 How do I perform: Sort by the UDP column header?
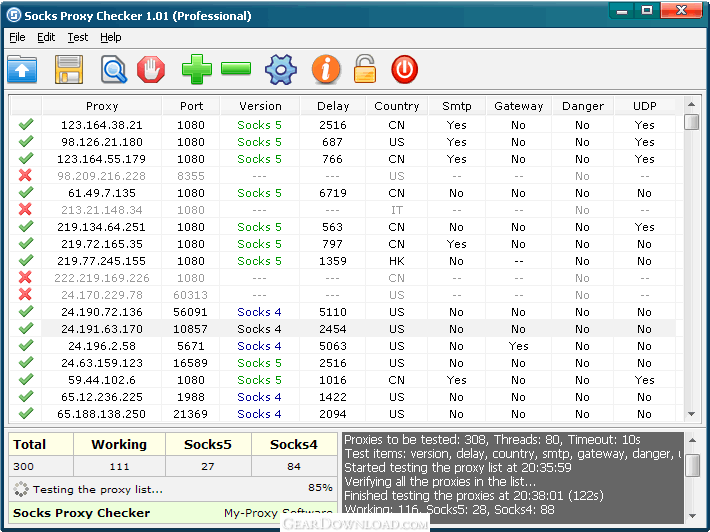coord(645,106)
